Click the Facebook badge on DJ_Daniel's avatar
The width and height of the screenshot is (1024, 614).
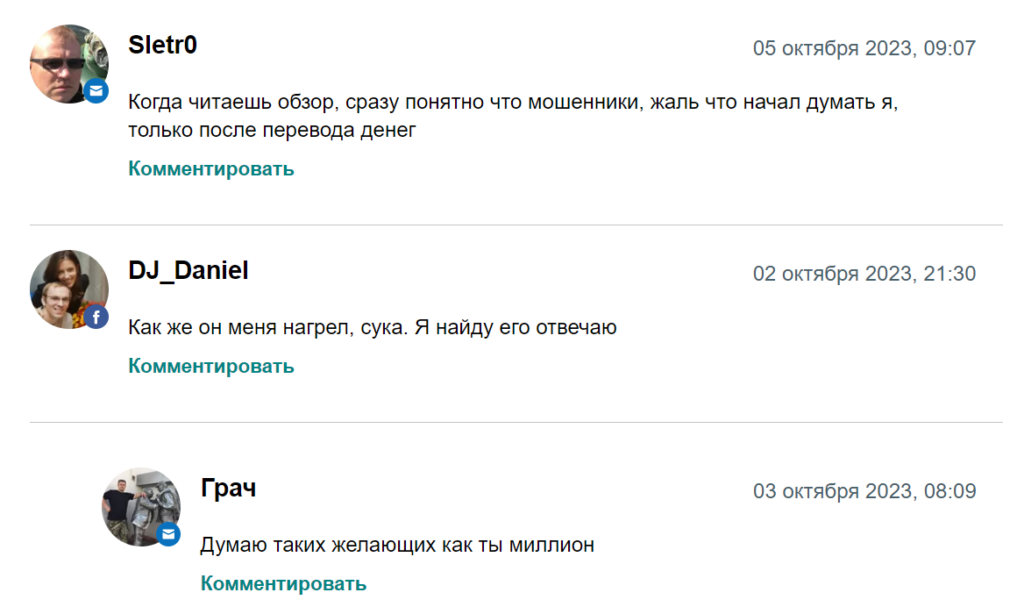96,317
